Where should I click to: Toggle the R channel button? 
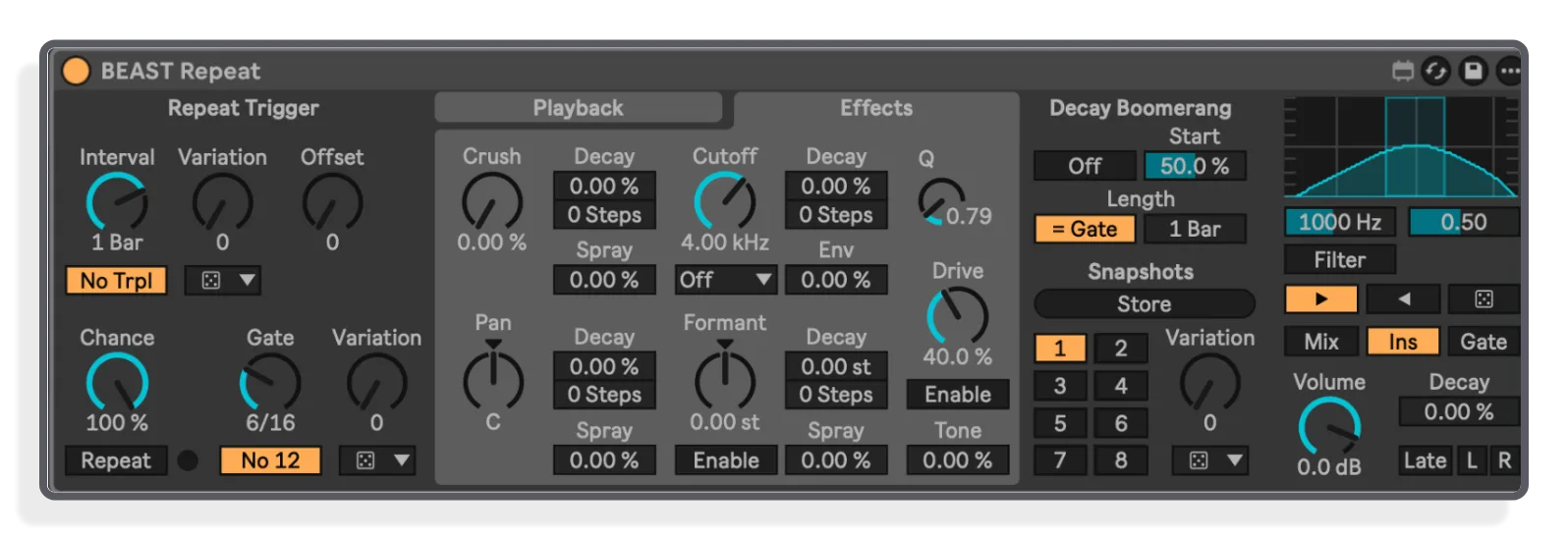pos(1504,460)
